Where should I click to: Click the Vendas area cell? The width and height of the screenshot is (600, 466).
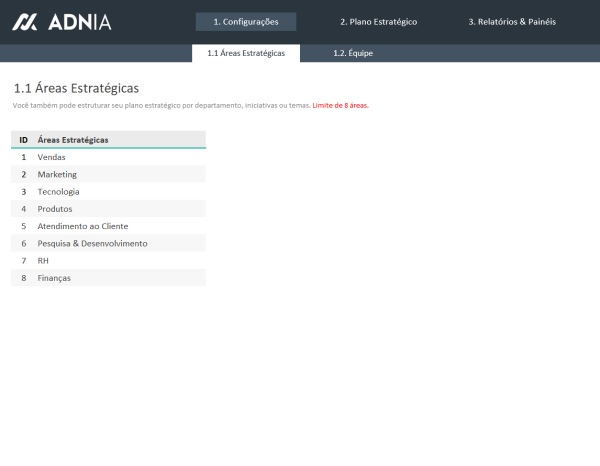point(52,157)
